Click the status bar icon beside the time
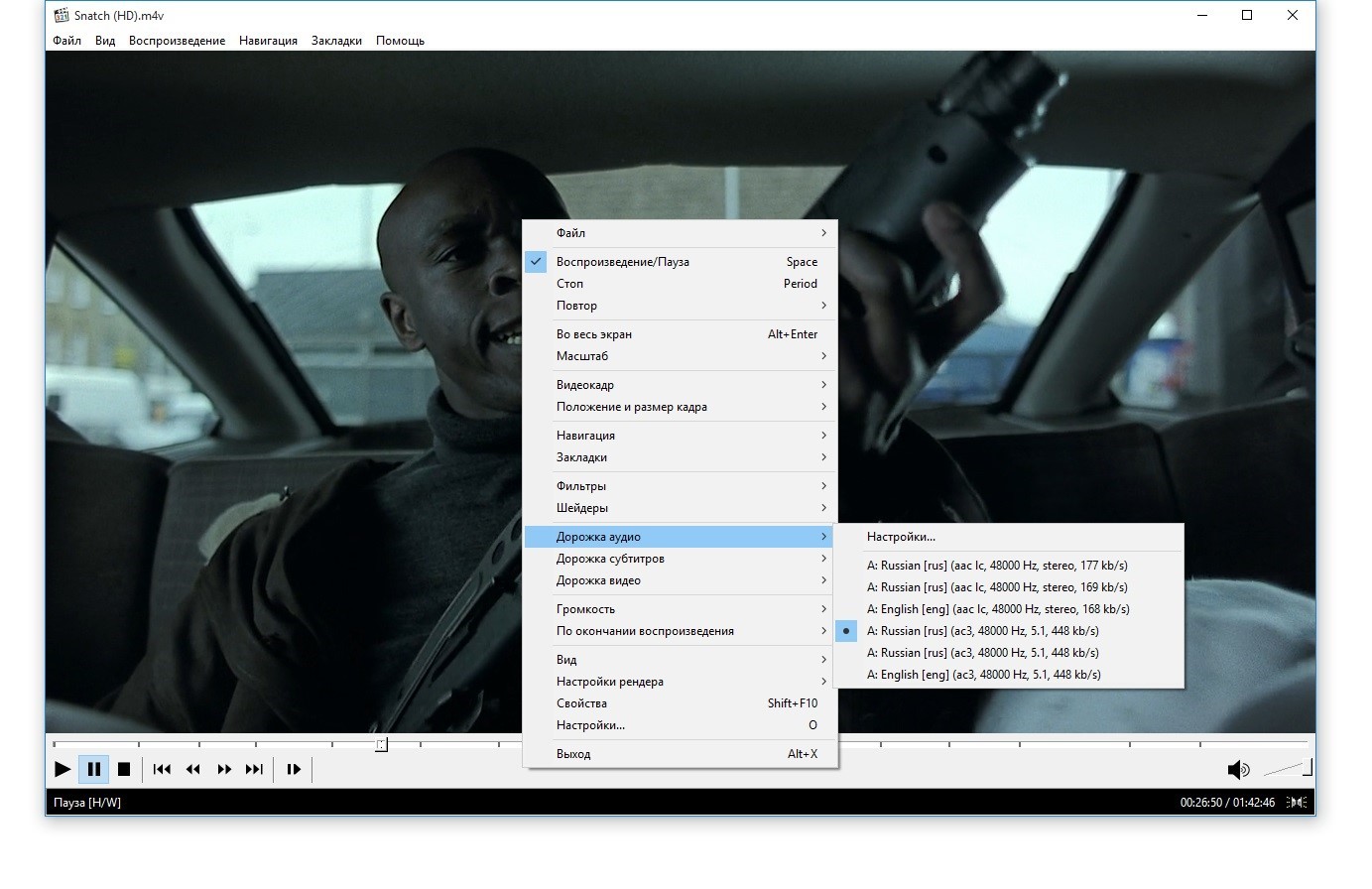This screenshot has height=889, width=1372. pyautogui.click(x=1297, y=803)
